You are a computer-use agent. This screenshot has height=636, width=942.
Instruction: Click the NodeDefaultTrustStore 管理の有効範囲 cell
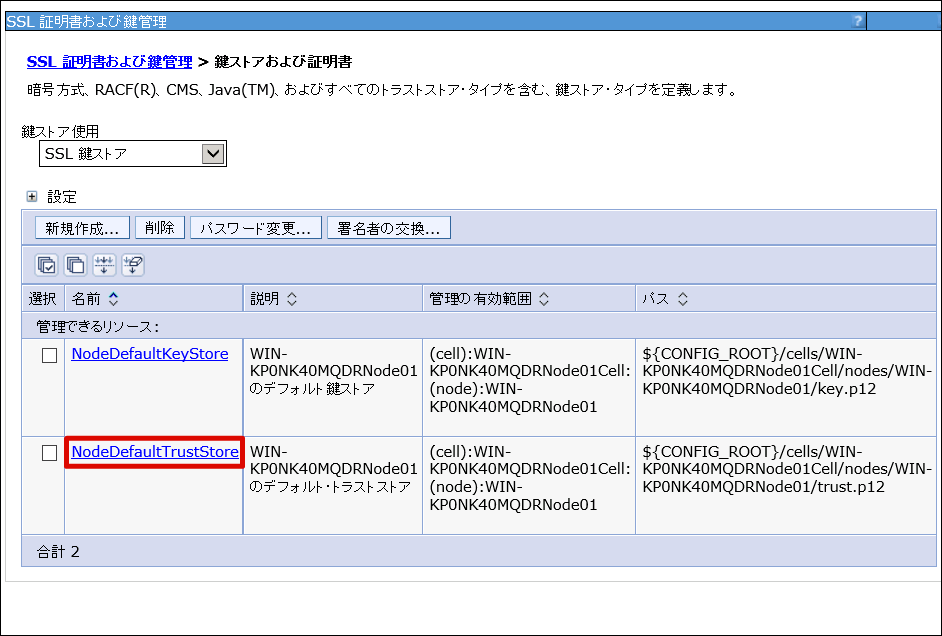(x=529, y=485)
